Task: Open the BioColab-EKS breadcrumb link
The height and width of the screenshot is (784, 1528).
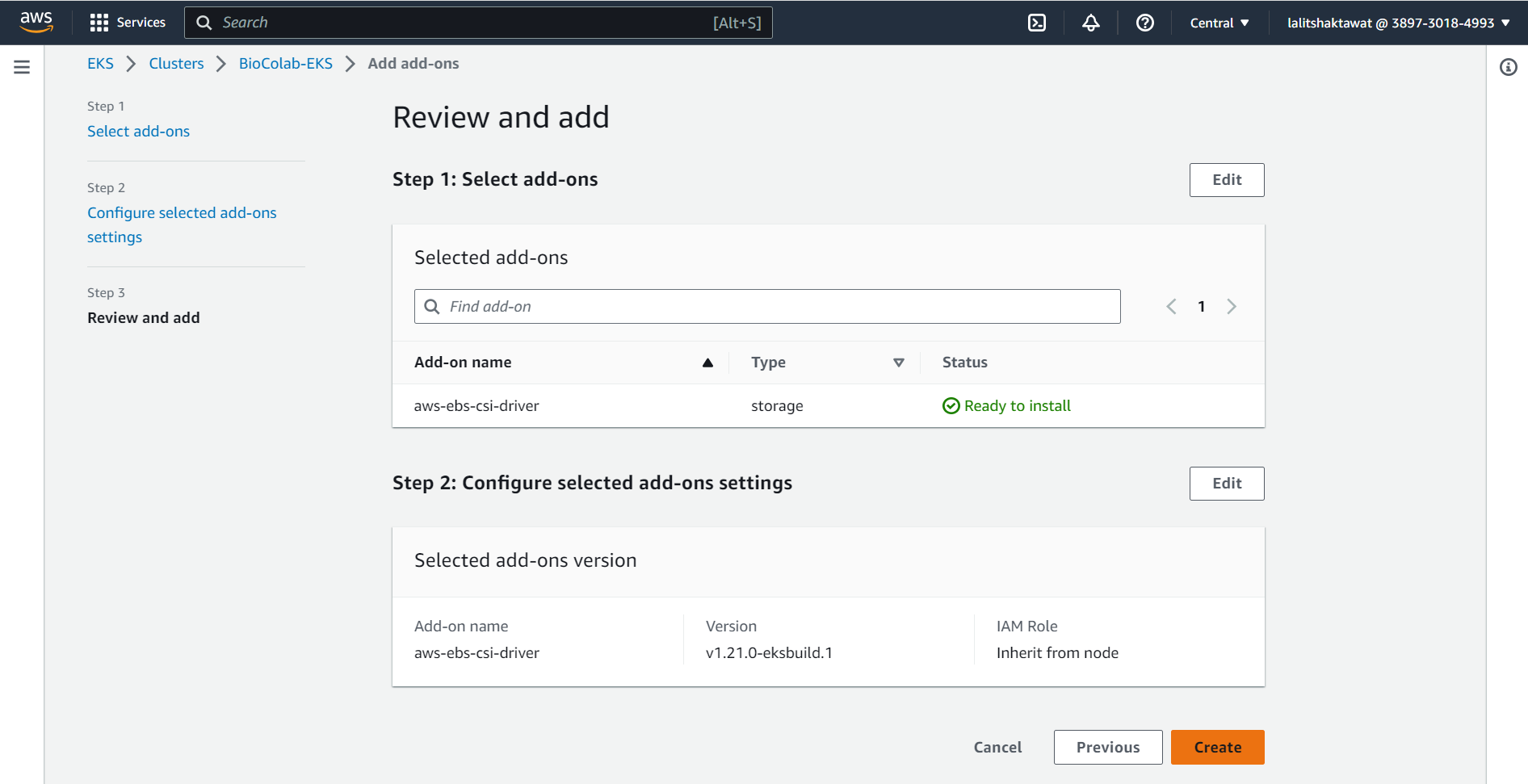Action: pyautogui.click(x=286, y=64)
